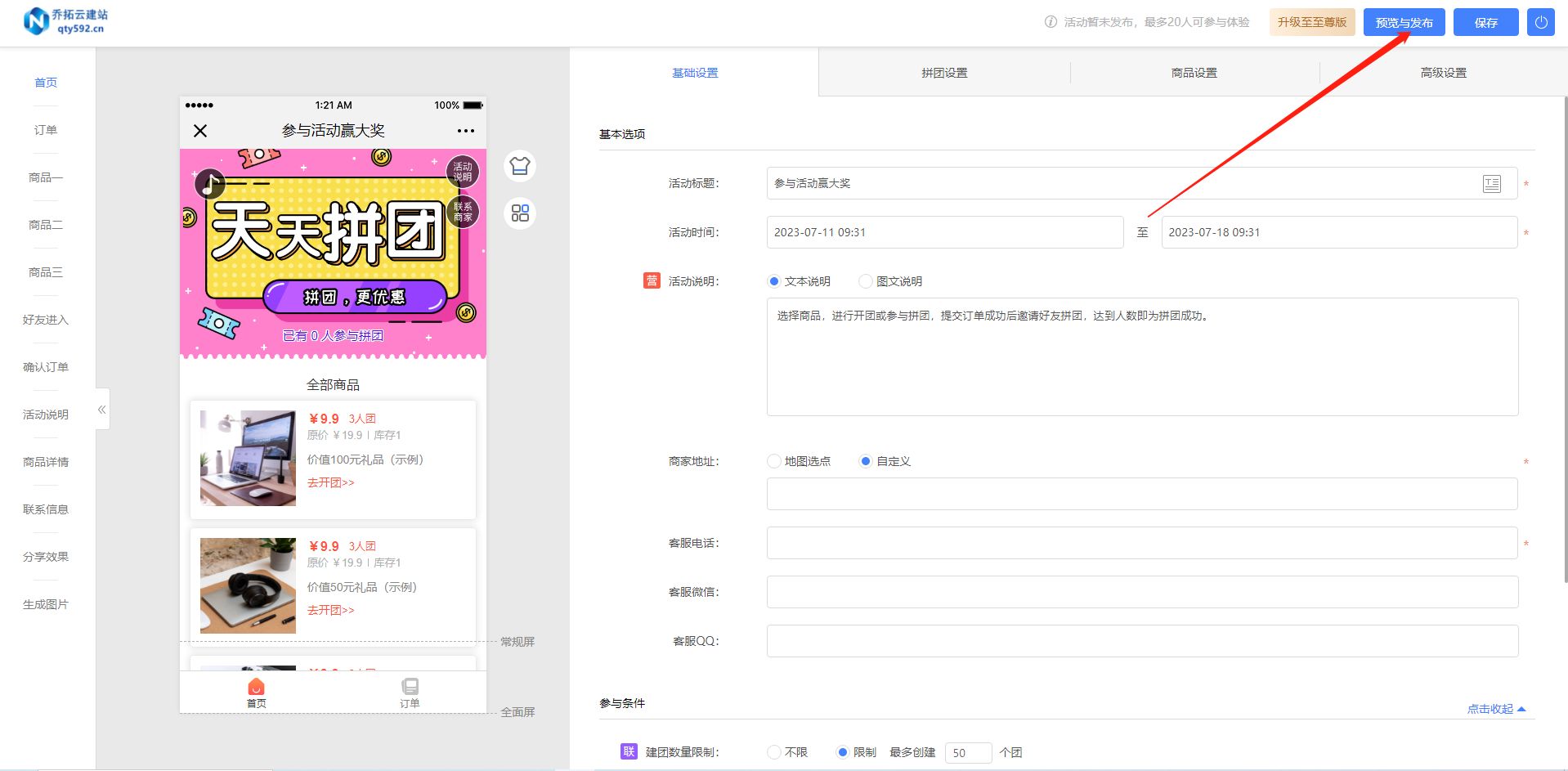1568x771 pixels.
Task: Open the three-dot menu in phone preview
Action: [x=466, y=131]
